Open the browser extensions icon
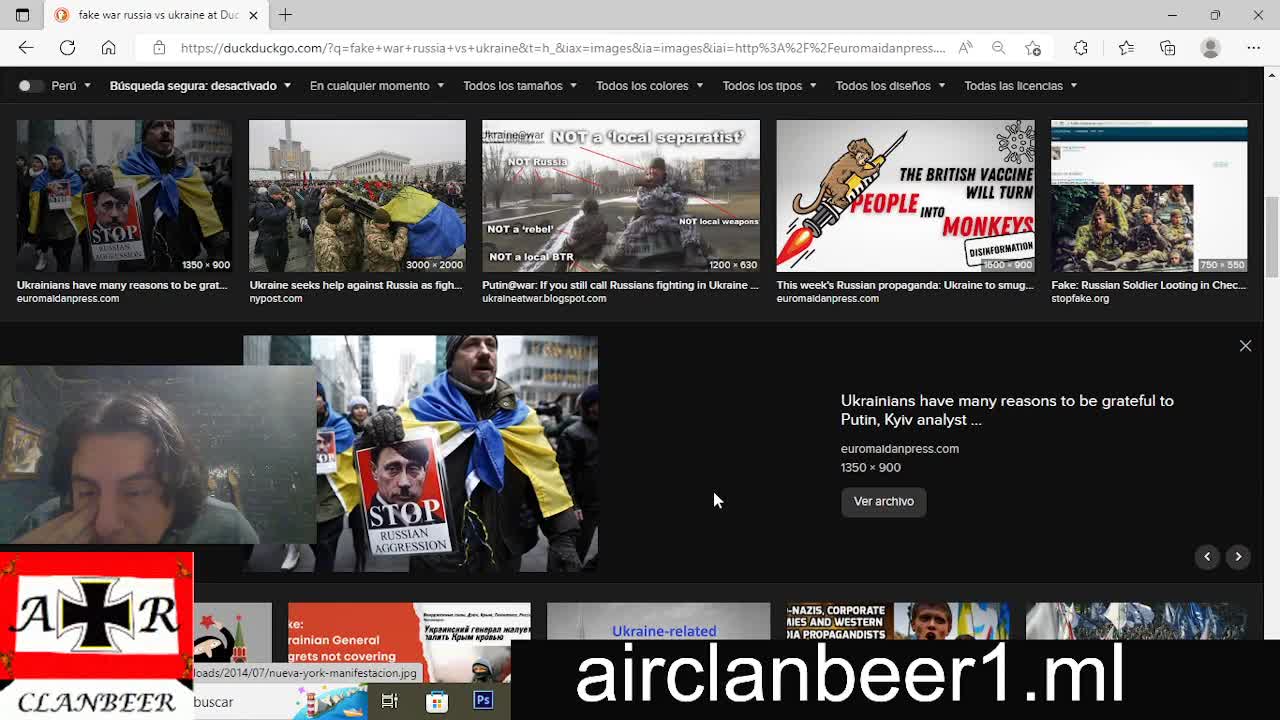 [x=1081, y=48]
